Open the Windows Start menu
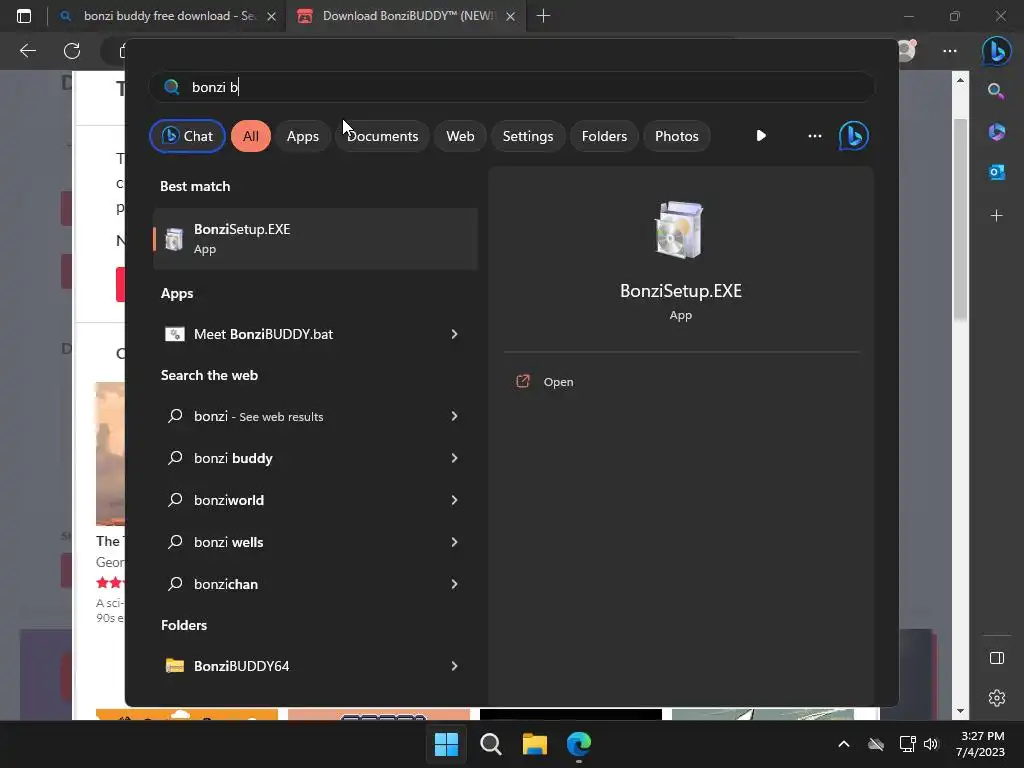1024x768 pixels. tap(447, 744)
